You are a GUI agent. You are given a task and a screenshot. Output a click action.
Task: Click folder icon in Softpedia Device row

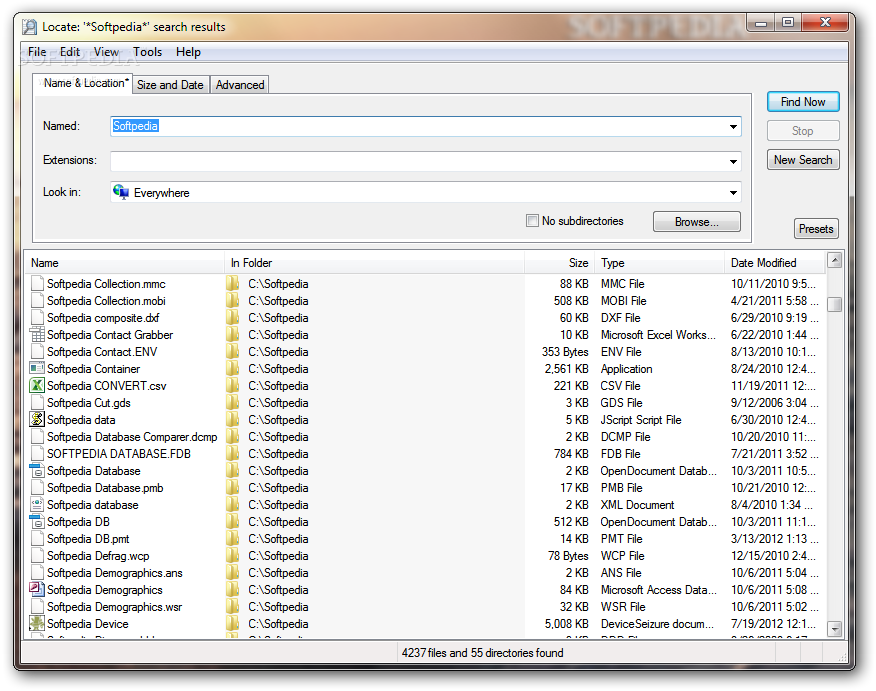[x=232, y=623]
